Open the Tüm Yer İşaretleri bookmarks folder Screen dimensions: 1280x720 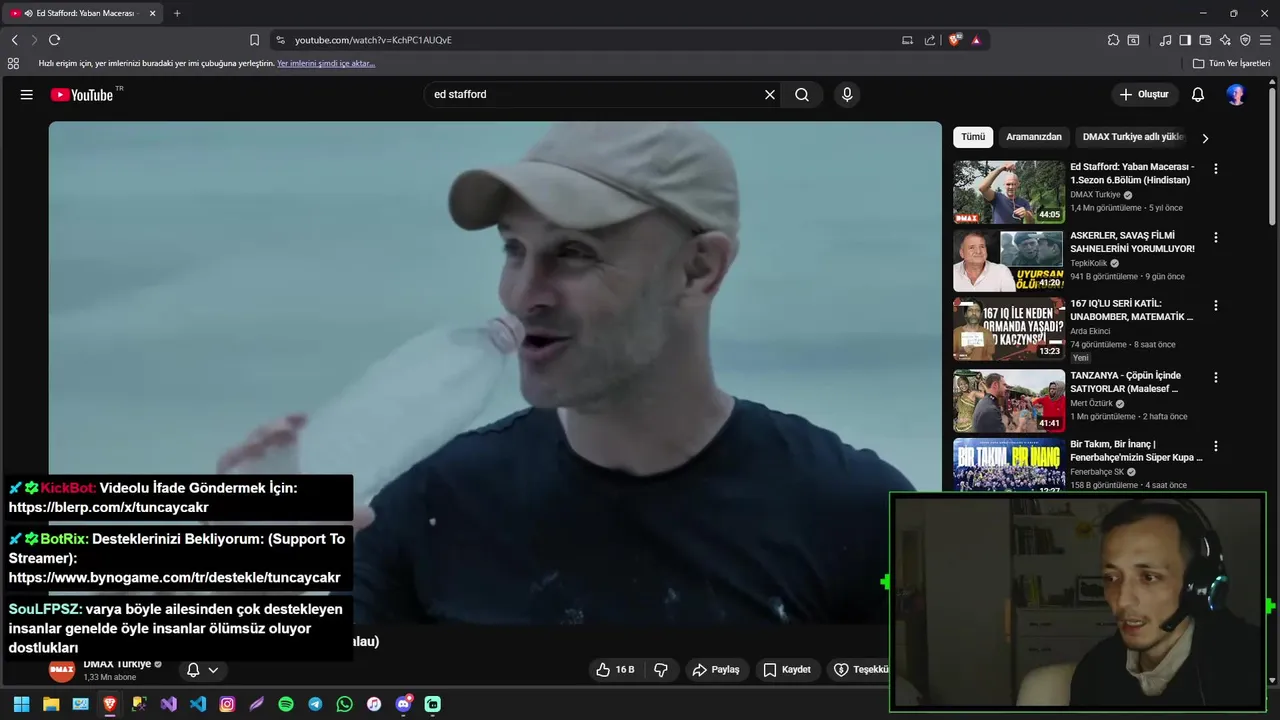pos(1231,63)
